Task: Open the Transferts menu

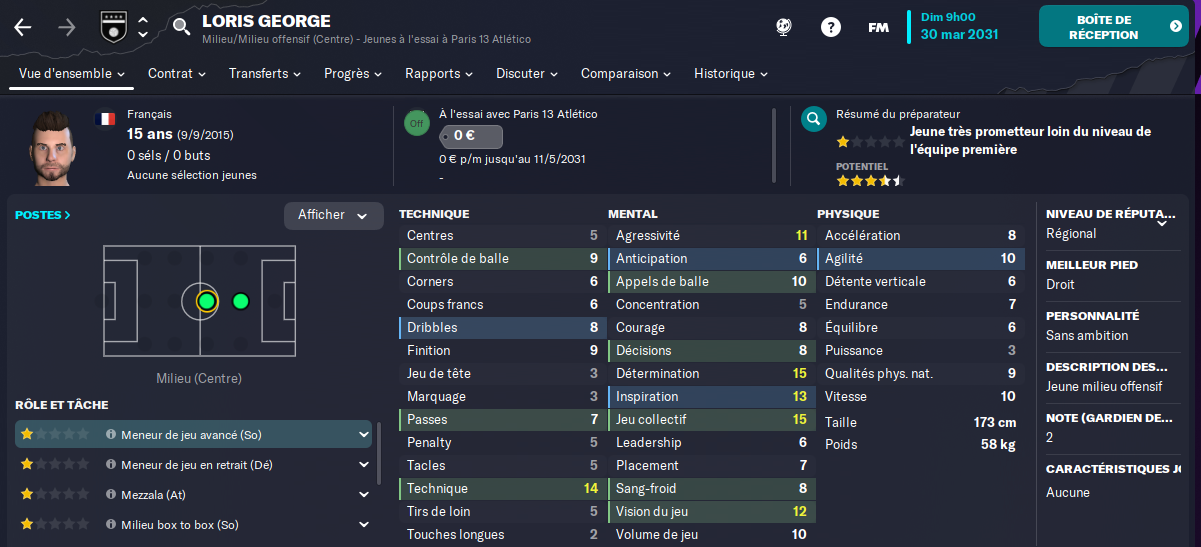Action: [x=265, y=73]
